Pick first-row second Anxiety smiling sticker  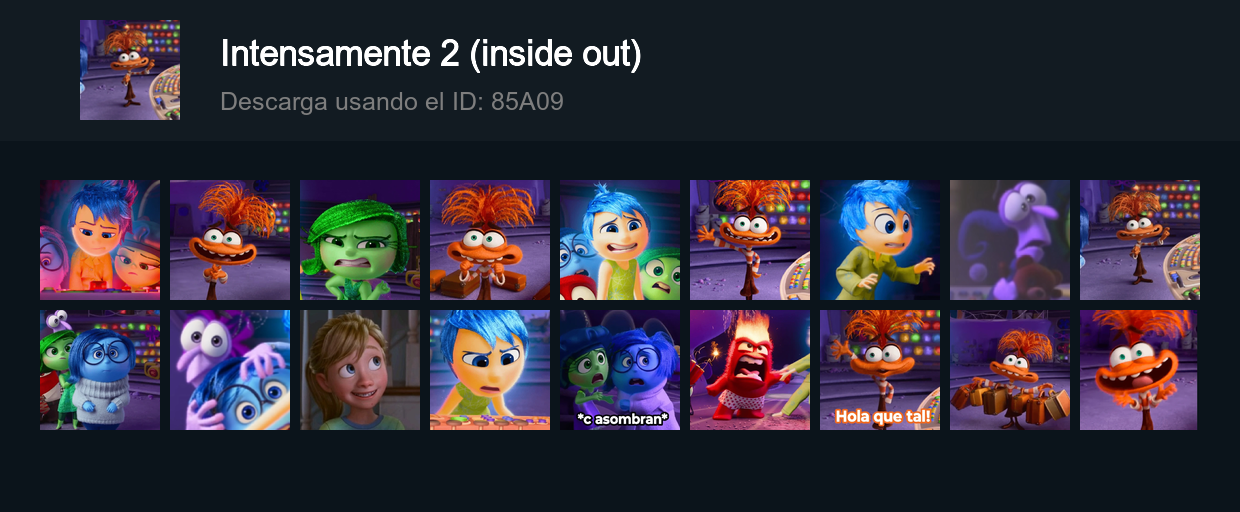[230, 240]
